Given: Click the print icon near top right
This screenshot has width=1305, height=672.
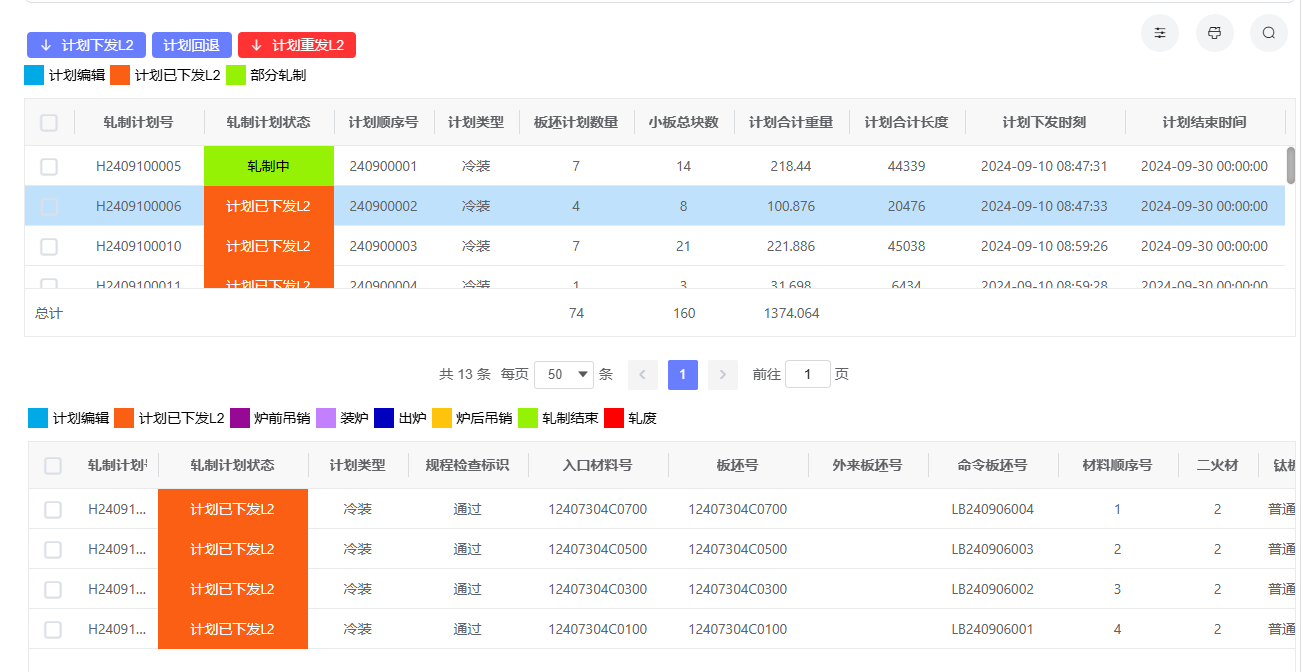Looking at the screenshot, I should coord(1214,33).
